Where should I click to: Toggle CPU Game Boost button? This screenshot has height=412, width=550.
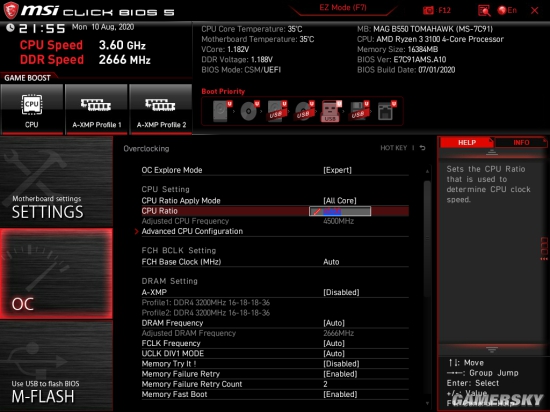click(32, 109)
